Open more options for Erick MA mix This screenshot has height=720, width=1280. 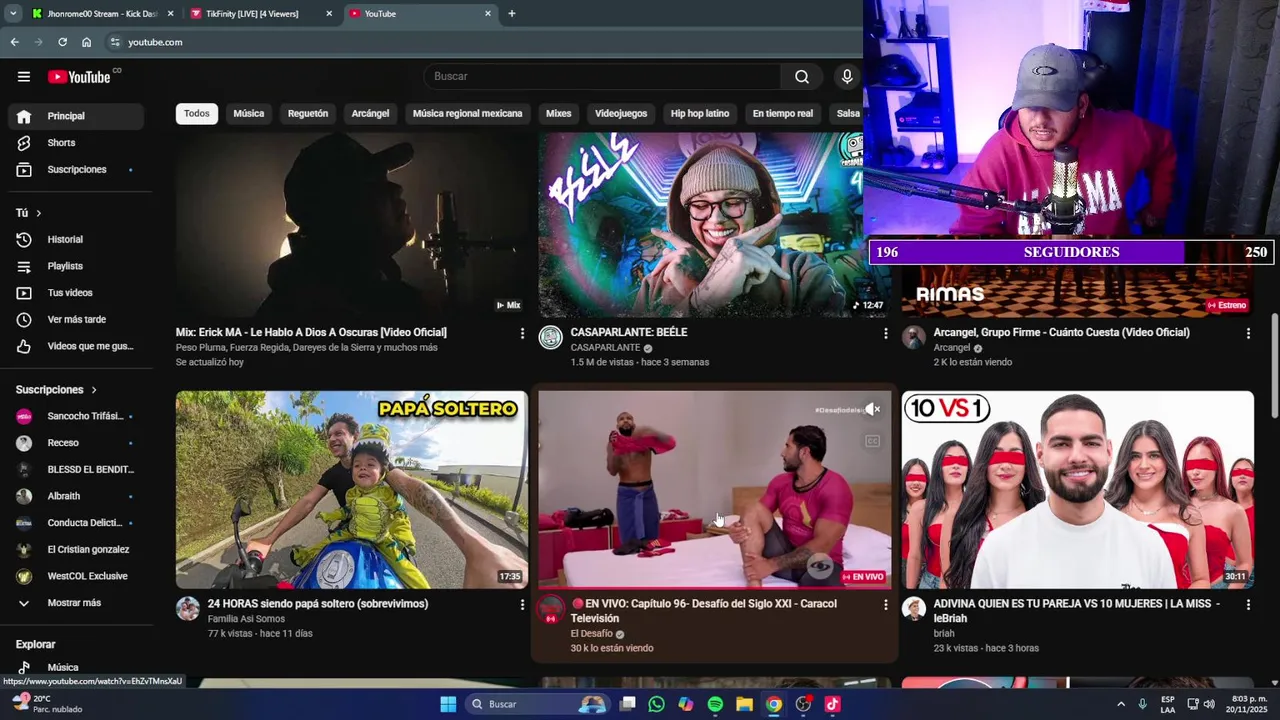pyautogui.click(x=522, y=333)
